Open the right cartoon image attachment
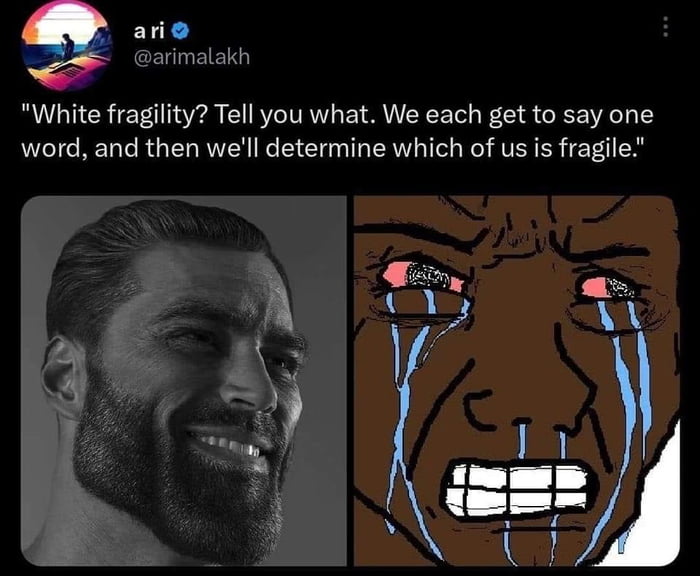The height and width of the screenshot is (576, 700). coord(517,381)
